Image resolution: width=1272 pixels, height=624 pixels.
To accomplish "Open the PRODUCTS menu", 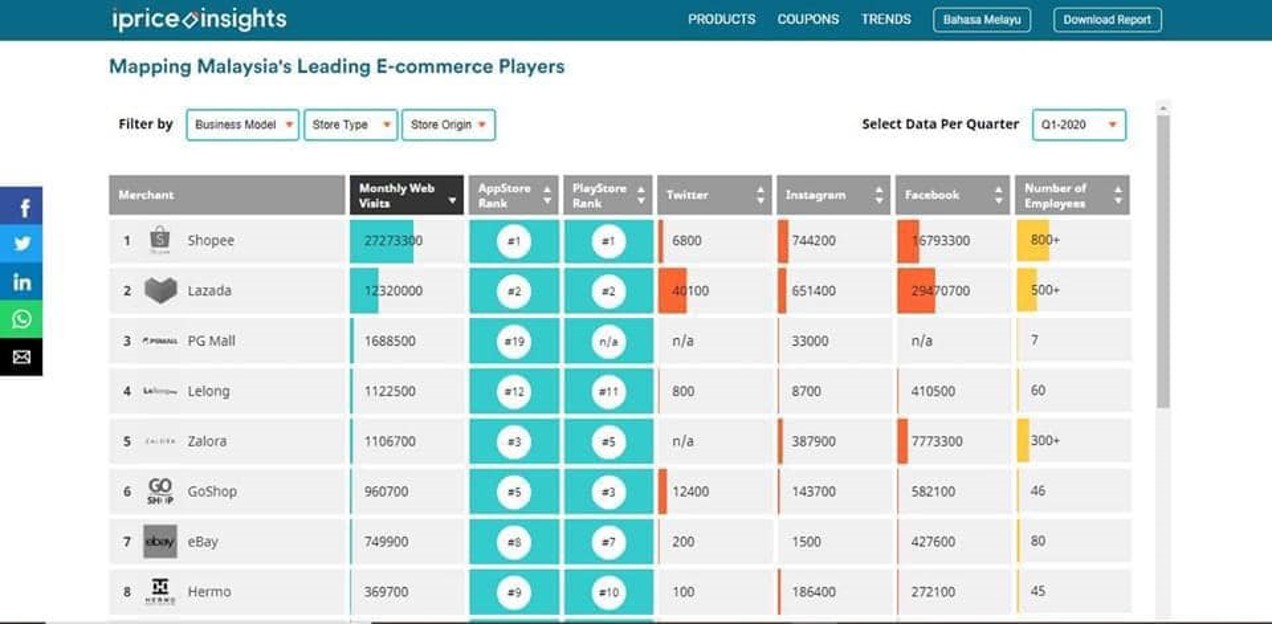I will 722,19.
